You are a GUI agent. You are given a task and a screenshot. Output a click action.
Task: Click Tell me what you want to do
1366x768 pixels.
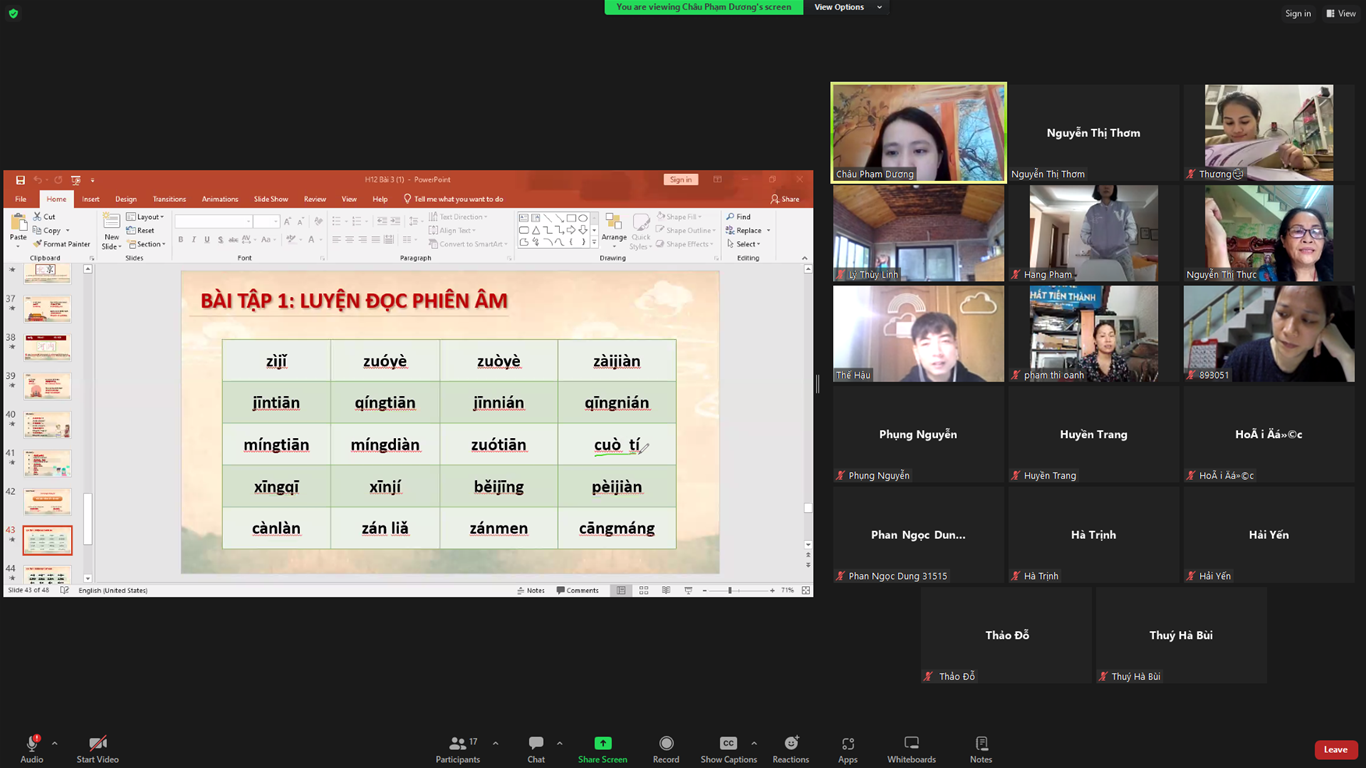(x=453, y=199)
